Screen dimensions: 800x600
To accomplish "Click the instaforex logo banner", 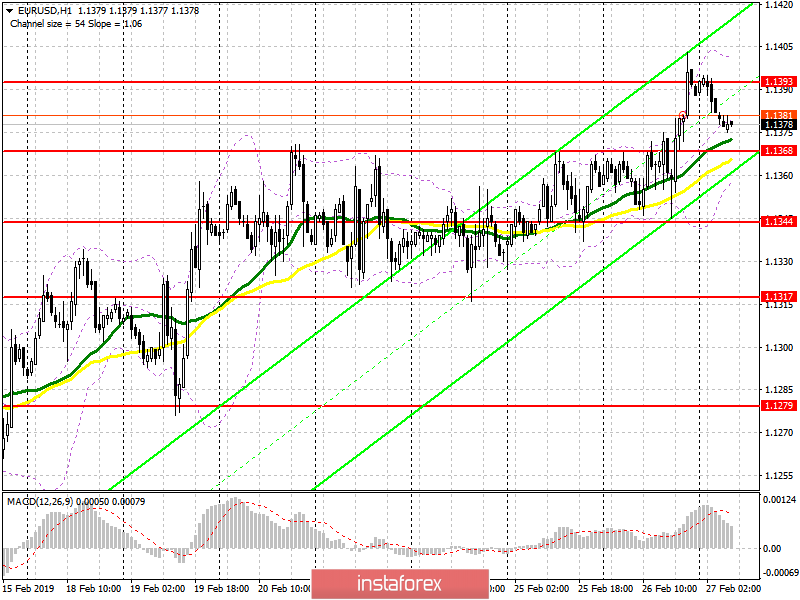I will coord(400,584).
